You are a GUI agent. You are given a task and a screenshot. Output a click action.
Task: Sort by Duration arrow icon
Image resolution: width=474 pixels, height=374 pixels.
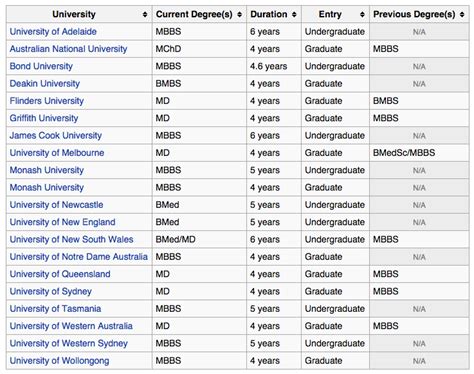[294, 15]
